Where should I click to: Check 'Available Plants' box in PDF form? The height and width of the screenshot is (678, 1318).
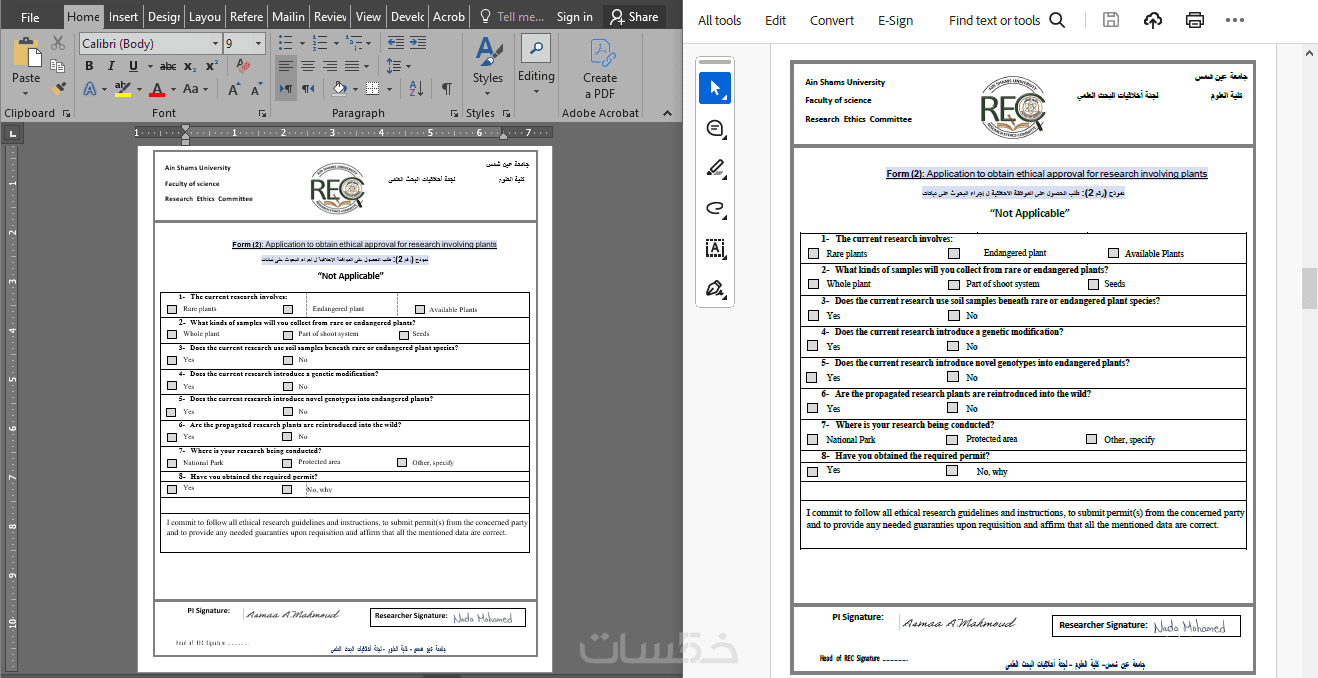coord(1113,253)
